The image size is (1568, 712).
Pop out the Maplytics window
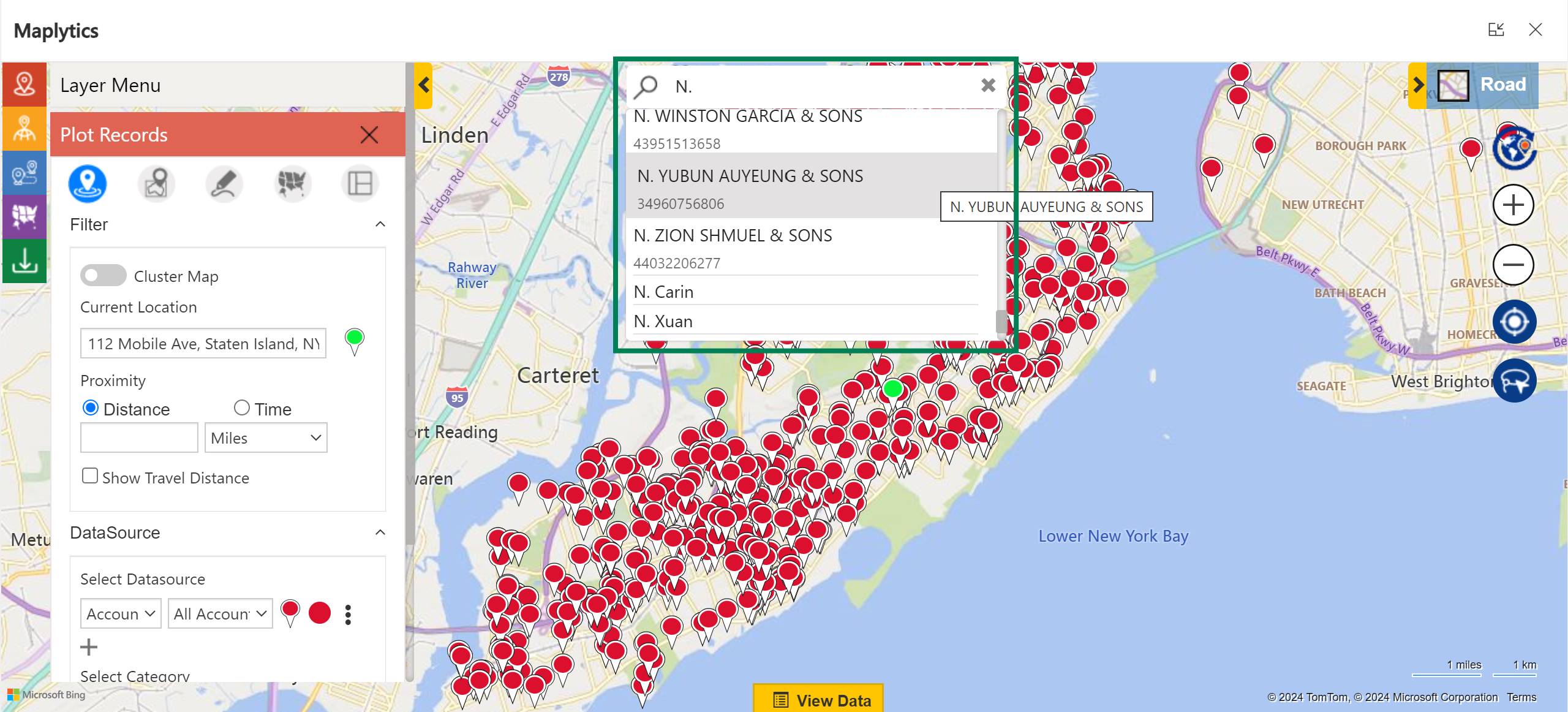click(1496, 29)
